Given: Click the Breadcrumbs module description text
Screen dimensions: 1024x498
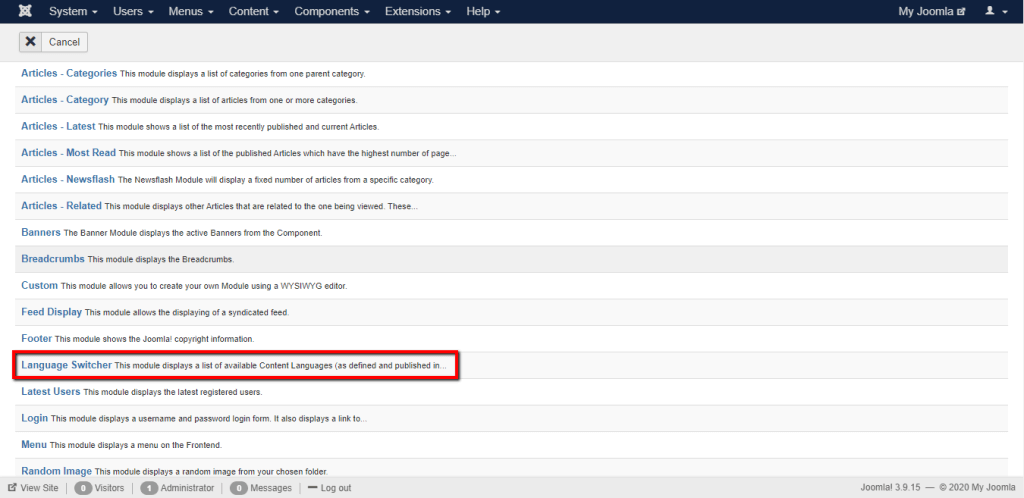Looking at the screenshot, I should 161,259.
